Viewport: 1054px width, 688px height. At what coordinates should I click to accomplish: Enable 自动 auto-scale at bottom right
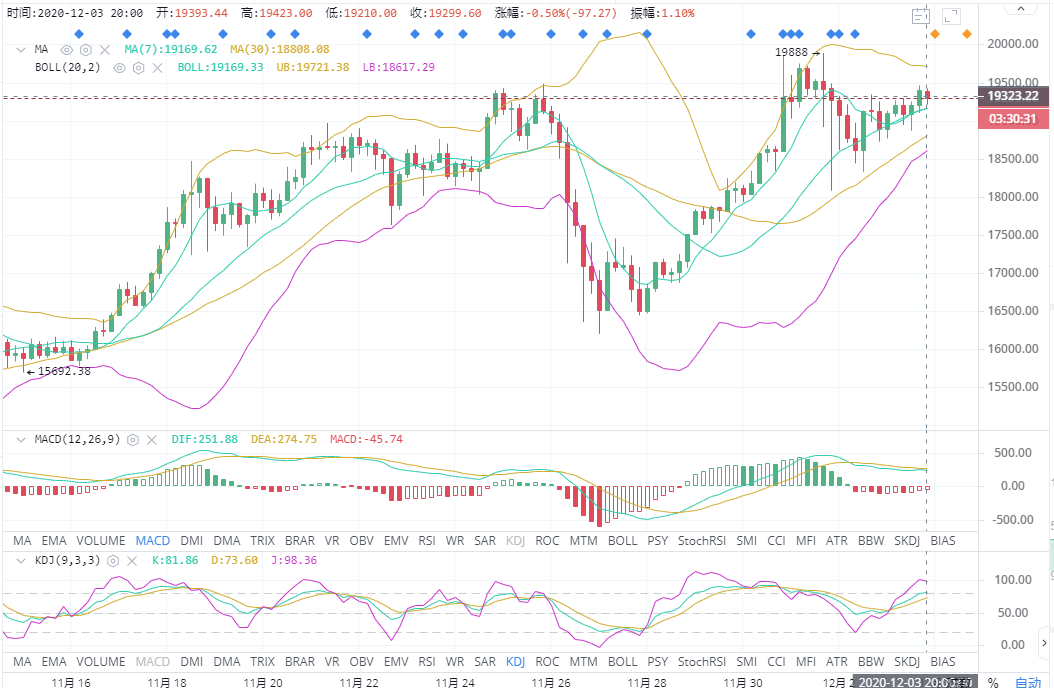[1028, 682]
